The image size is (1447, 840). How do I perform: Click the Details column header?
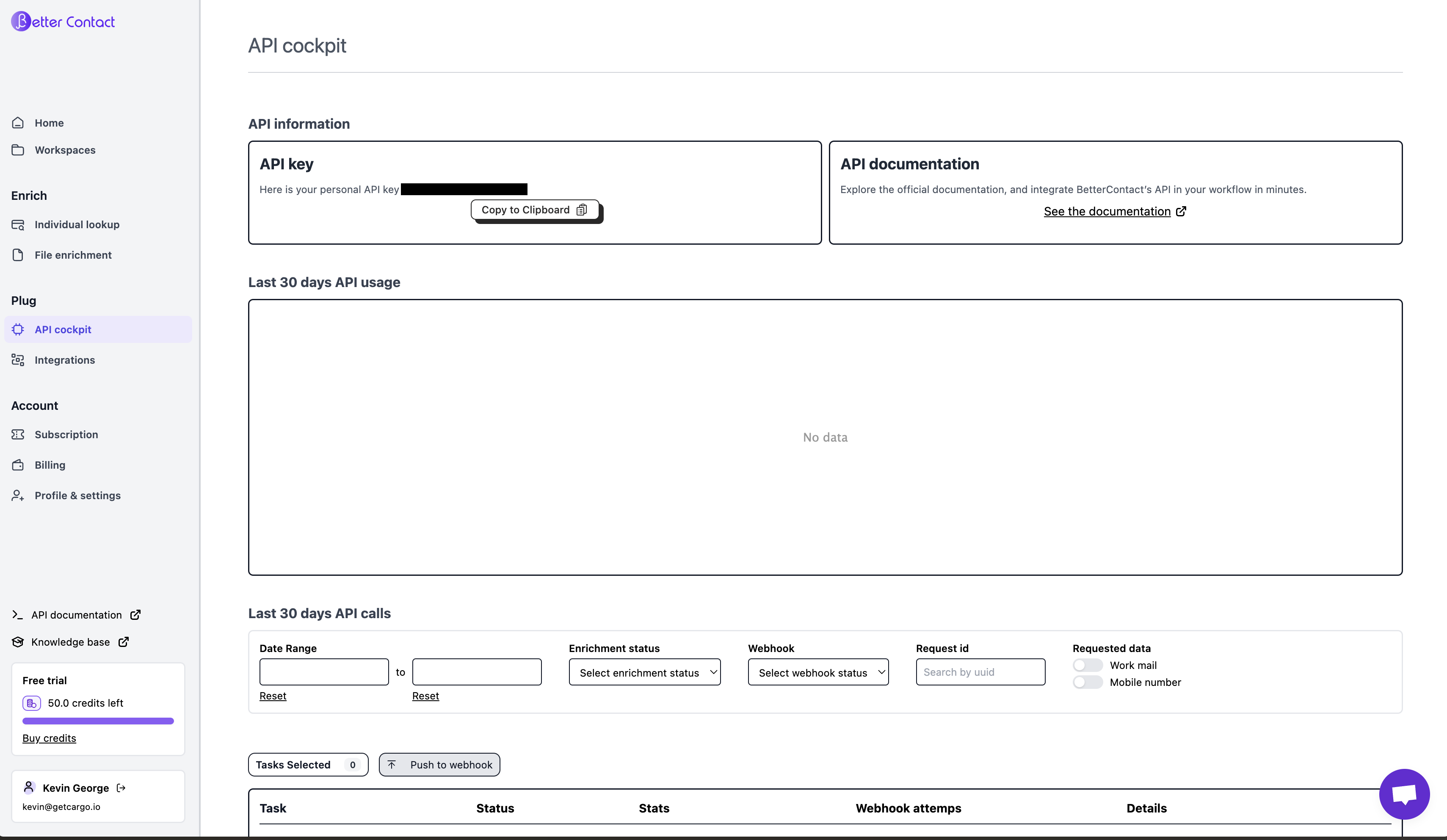pyautogui.click(x=1146, y=808)
